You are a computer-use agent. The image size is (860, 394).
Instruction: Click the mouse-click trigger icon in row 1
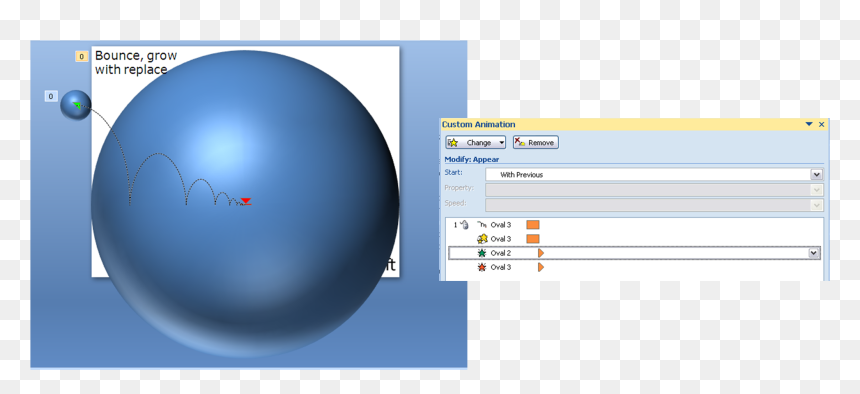point(465,224)
